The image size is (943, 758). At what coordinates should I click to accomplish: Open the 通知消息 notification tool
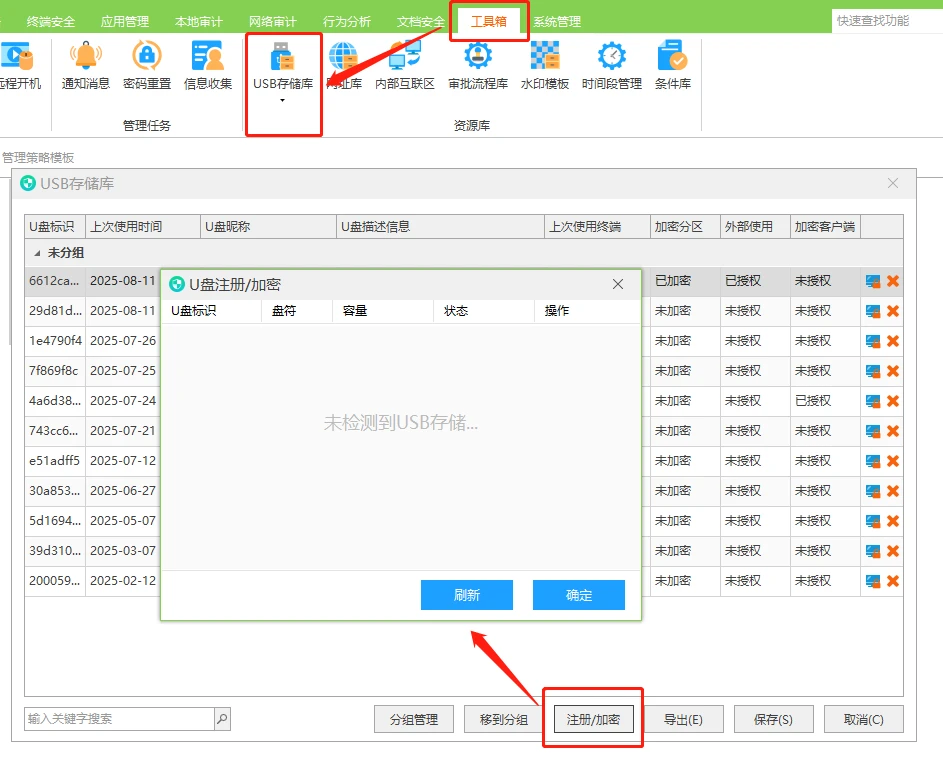[85, 65]
